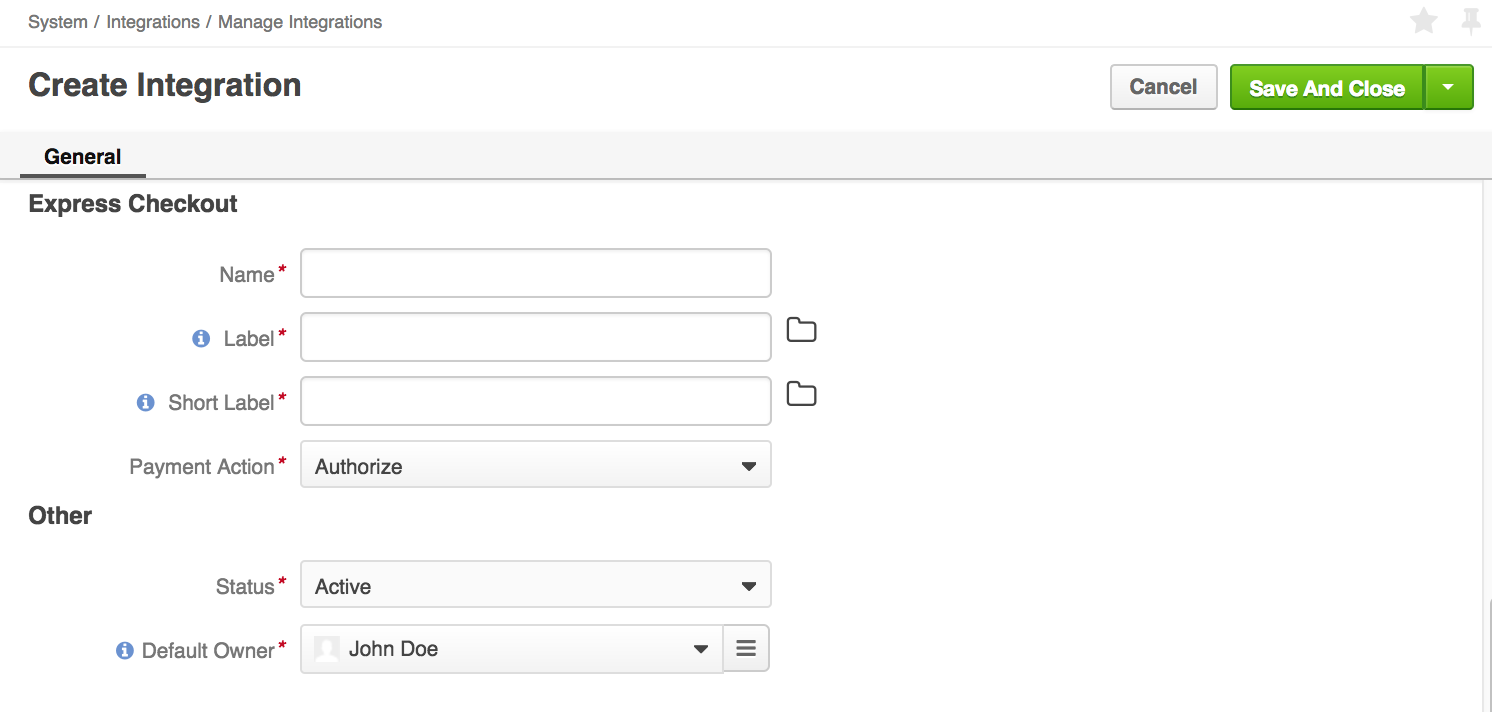1492x712 pixels.
Task: Click the Cancel button
Action: (1163, 87)
